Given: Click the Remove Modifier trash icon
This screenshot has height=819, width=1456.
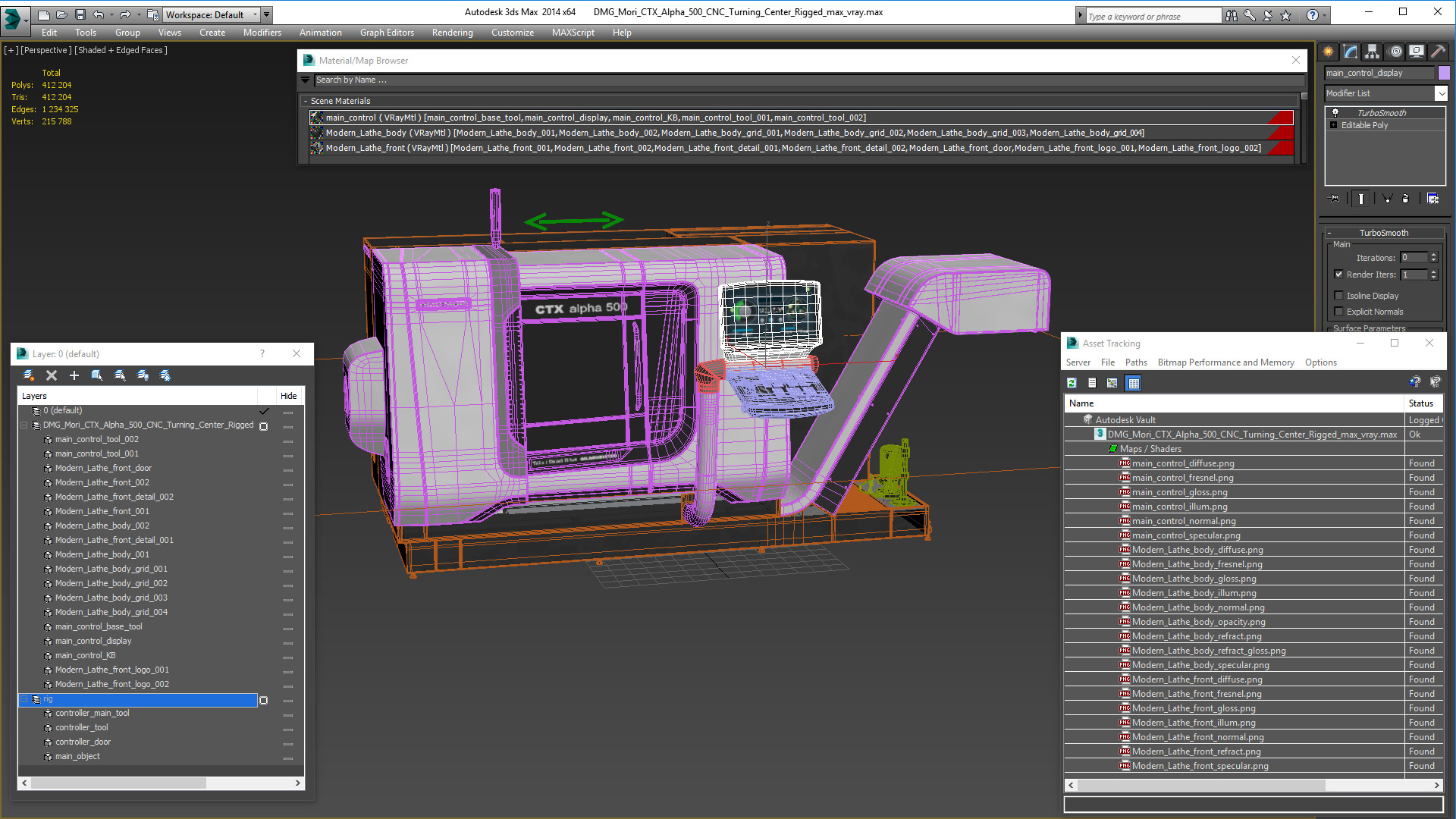Looking at the screenshot, I should tap(1406, 199).
